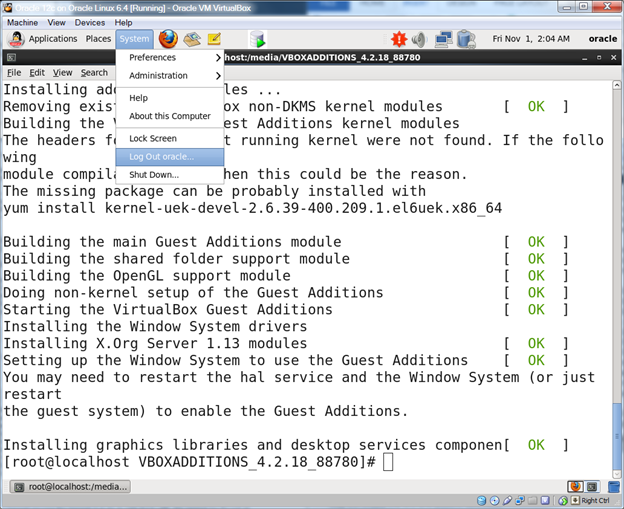Launch Firefox from the top panel

[x=168, y=39]
